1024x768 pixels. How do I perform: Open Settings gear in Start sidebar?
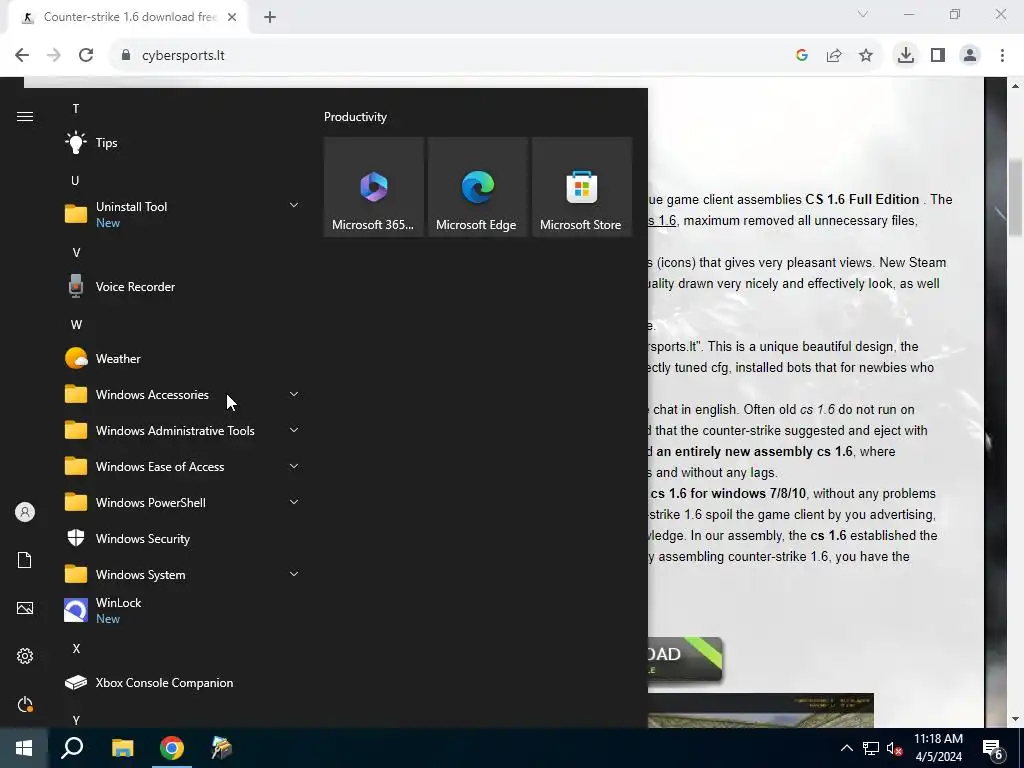coord(25,656)
